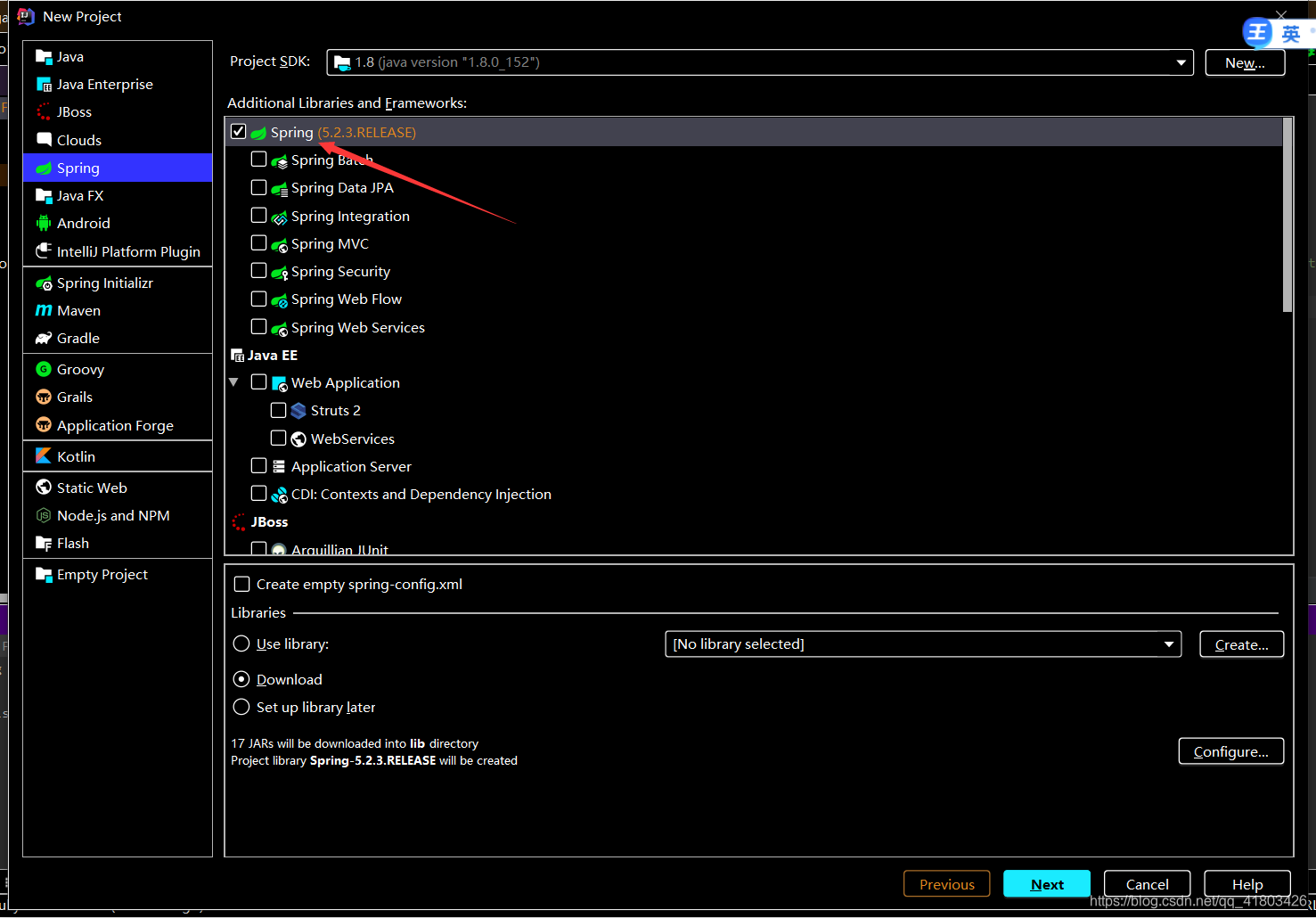Image resolution: width=1316 pixels, height=918 pixels.
Task: Check the Spring Web Services checkbox
Action: click(x=258, y=327)
